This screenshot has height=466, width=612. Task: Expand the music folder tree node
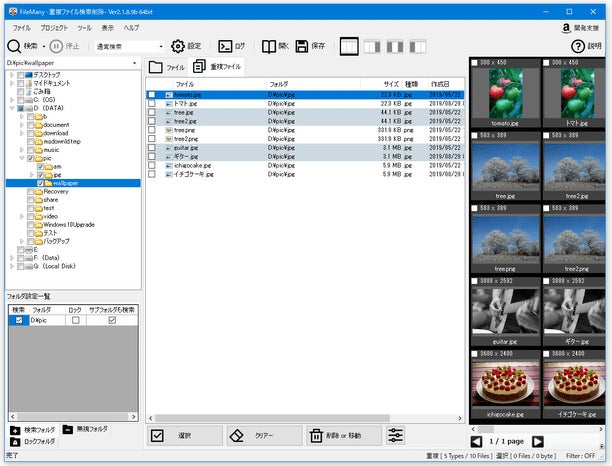[x=22, y=149]
